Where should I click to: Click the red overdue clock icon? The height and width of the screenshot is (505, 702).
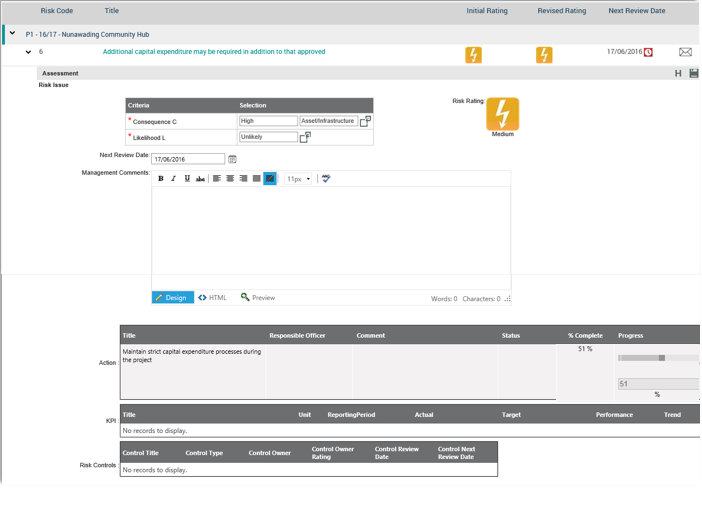[649, 52]
